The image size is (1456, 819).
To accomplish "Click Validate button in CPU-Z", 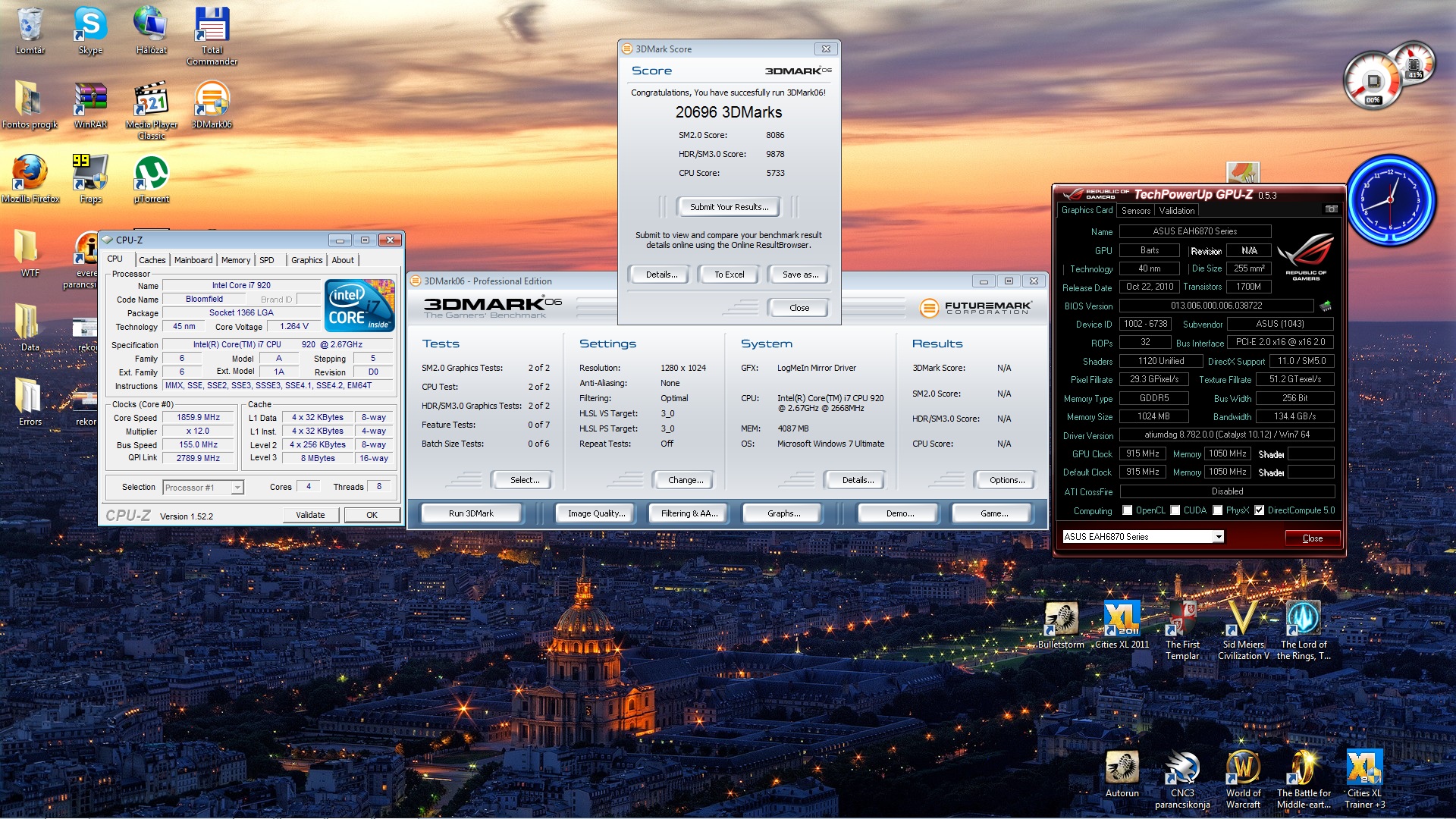I will pyautogui.click(x=310, y=515).
